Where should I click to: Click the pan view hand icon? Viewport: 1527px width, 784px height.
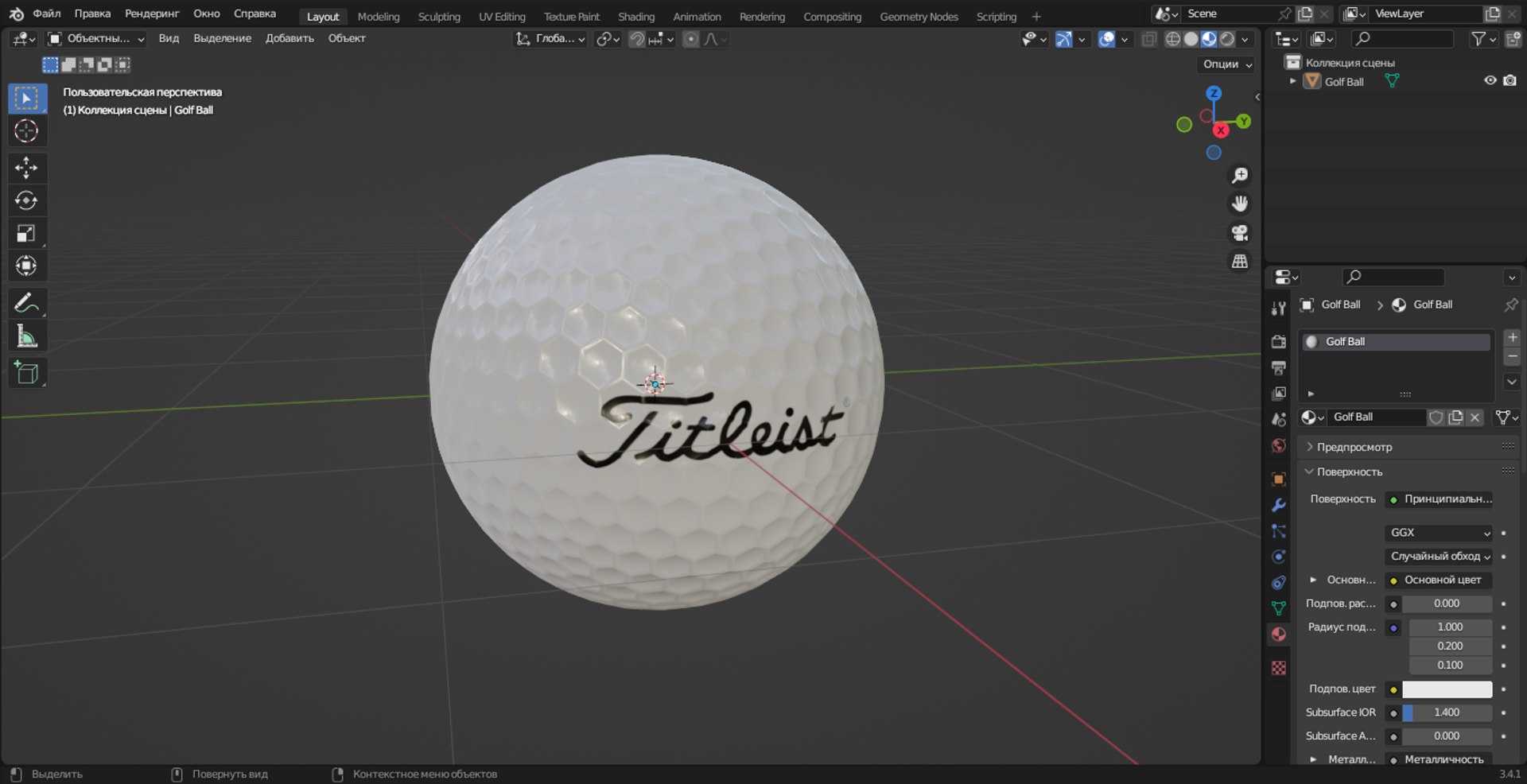1240,204
